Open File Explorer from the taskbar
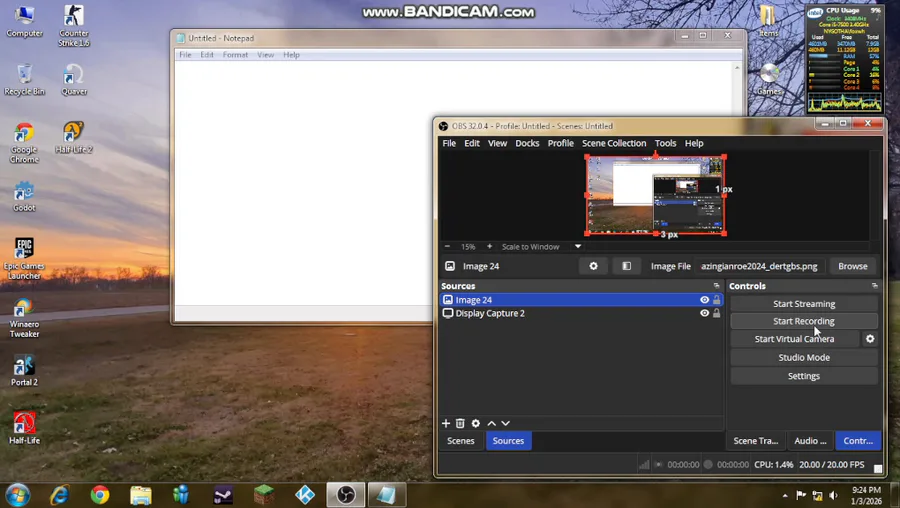This screenshot has width=900, height=508. point(141,495)
